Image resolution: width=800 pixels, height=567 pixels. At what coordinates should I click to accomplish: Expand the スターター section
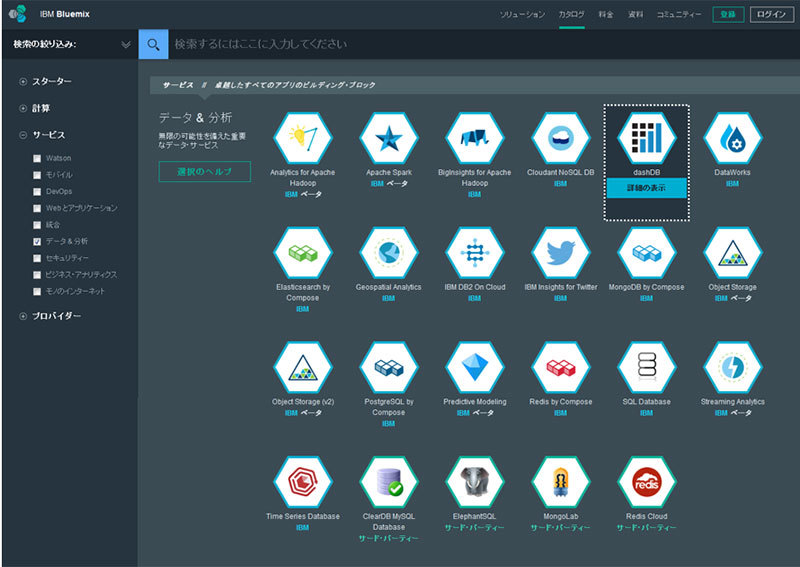(23, 82)
